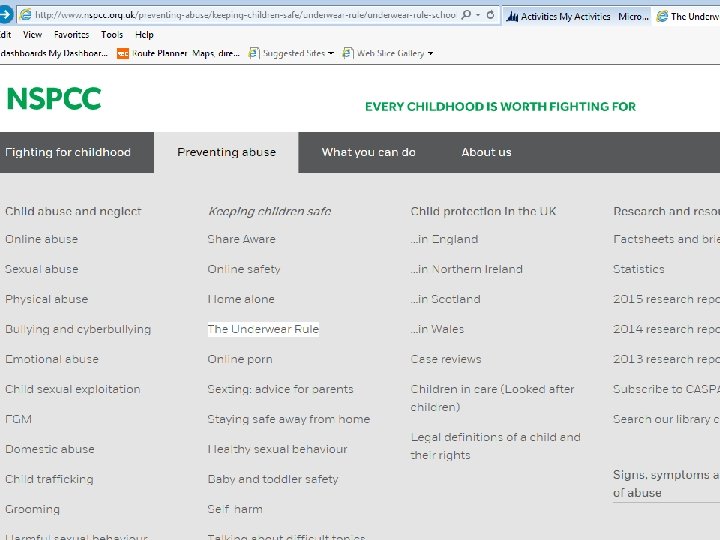Open About us nav tab
This screenshot has height=540, width=720.
pos(486,152)
